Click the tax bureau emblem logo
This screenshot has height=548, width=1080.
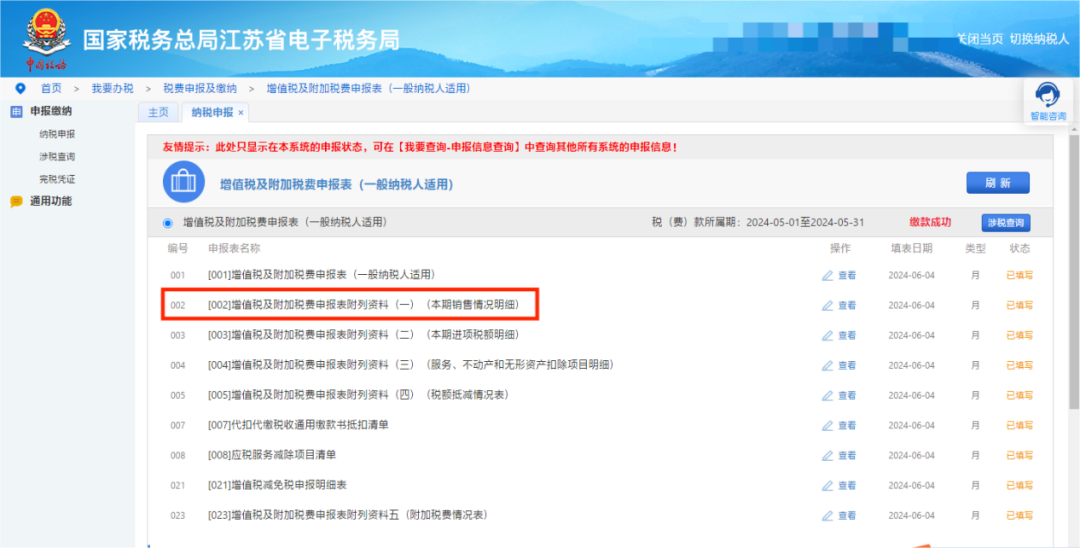pyautogui.click(x=46, y=40)
